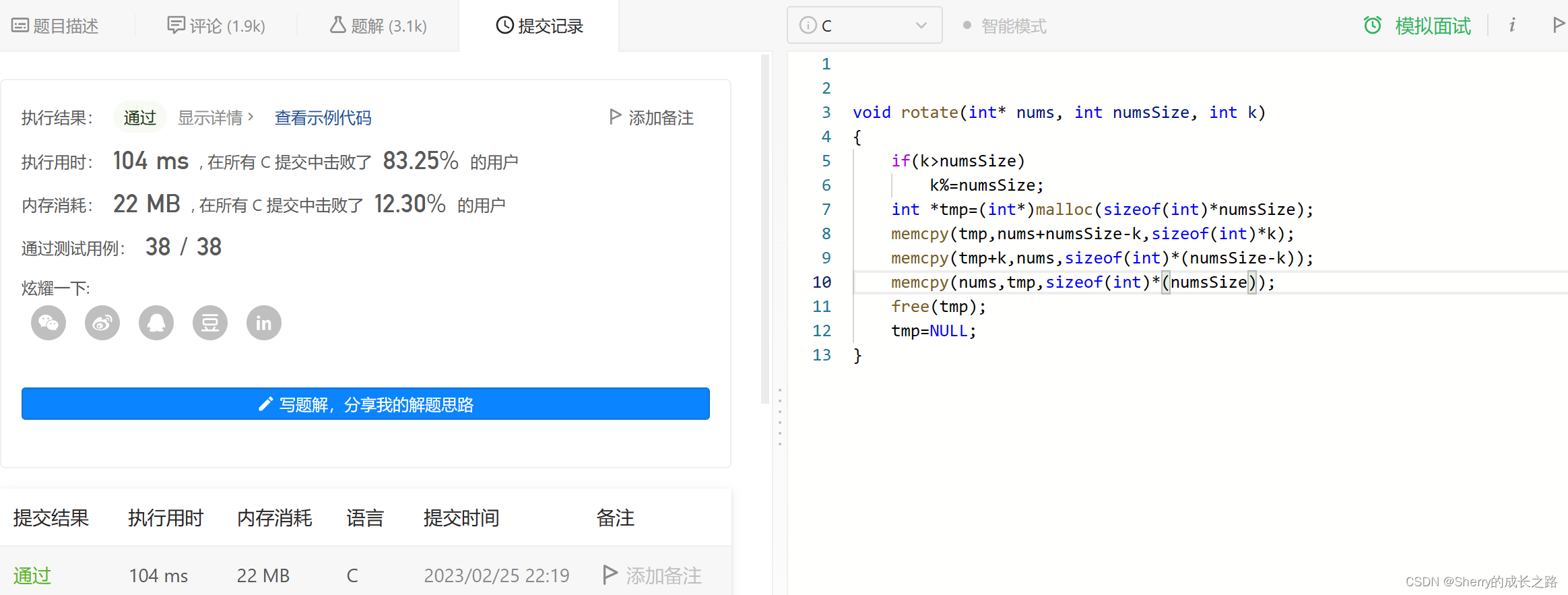1568x595 pixels.
Task: Click the flag icon beside card 添加备注
Action: 615,117
